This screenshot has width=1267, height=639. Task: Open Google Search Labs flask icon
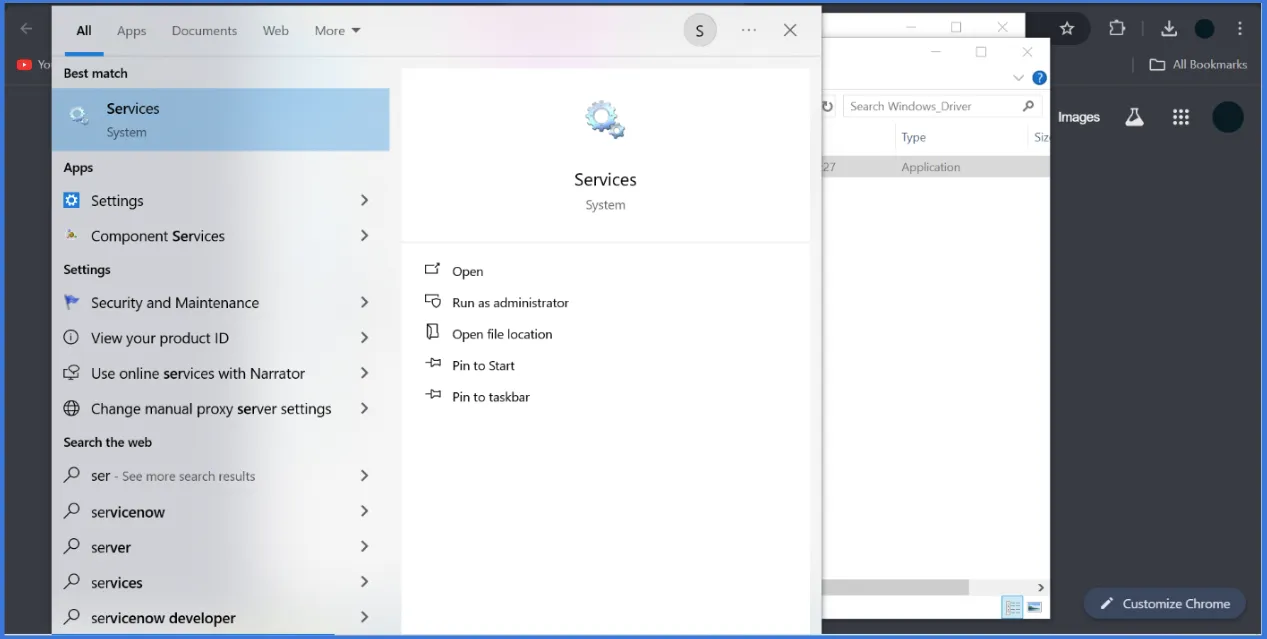(x=1134, y=117)
